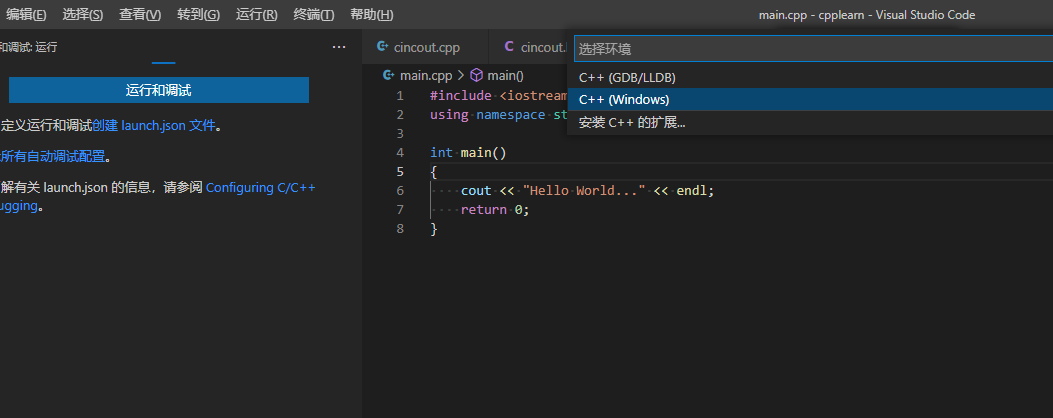
Task: Click the 运行和调试 button
Action: click(158, 90)
